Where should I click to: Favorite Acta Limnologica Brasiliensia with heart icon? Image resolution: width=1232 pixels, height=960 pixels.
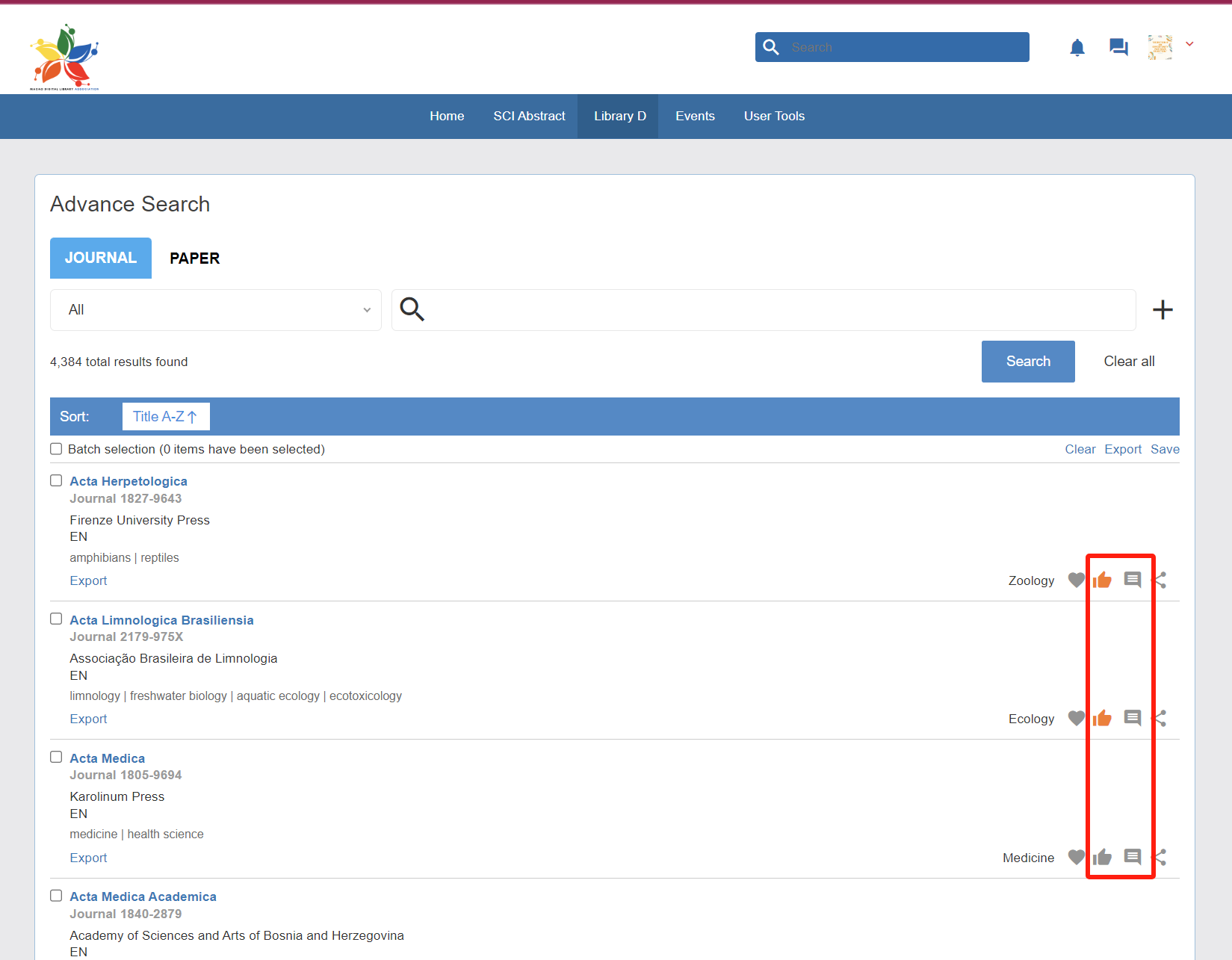(1076, 719)
